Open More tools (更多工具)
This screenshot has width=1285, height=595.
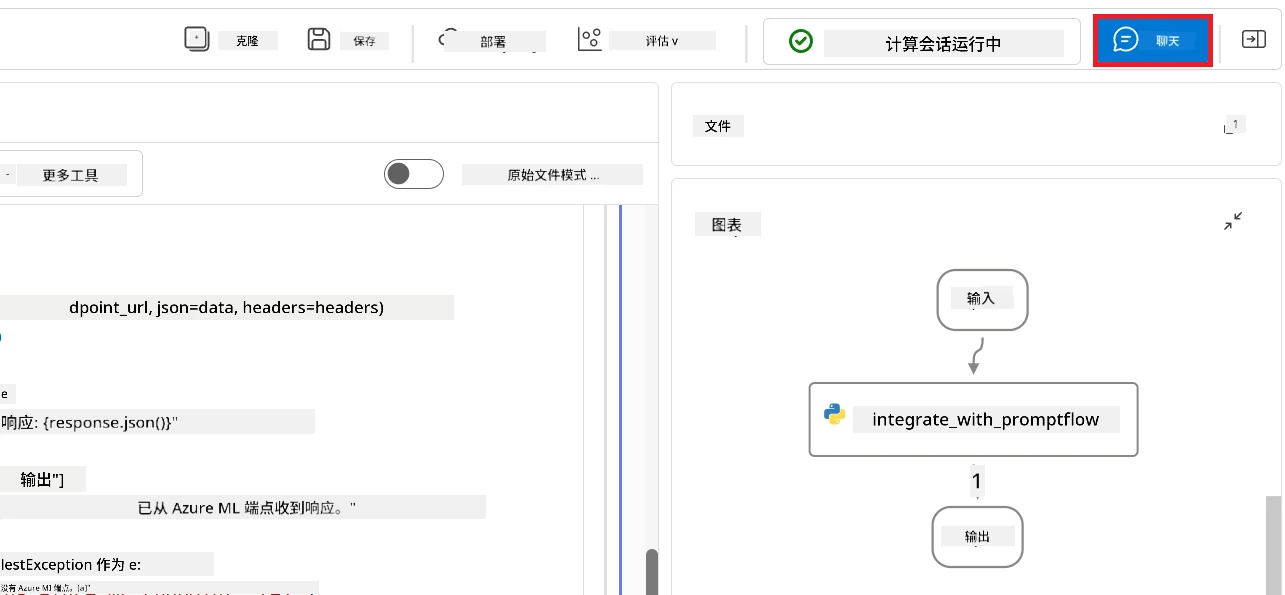tap(71, 175)
